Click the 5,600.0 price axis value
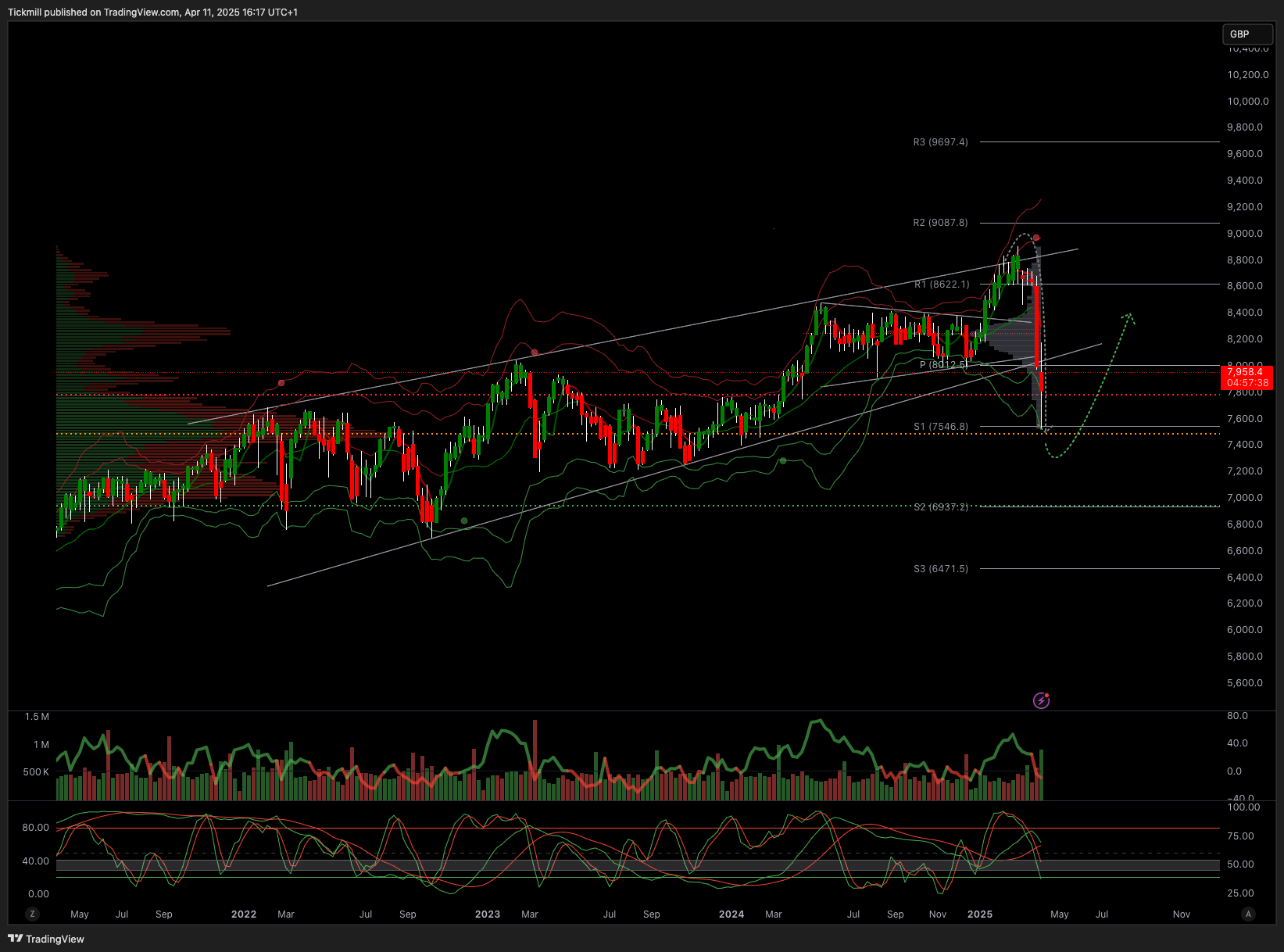The width and height of the screenshot is (1284, 952). point(1245,683)
